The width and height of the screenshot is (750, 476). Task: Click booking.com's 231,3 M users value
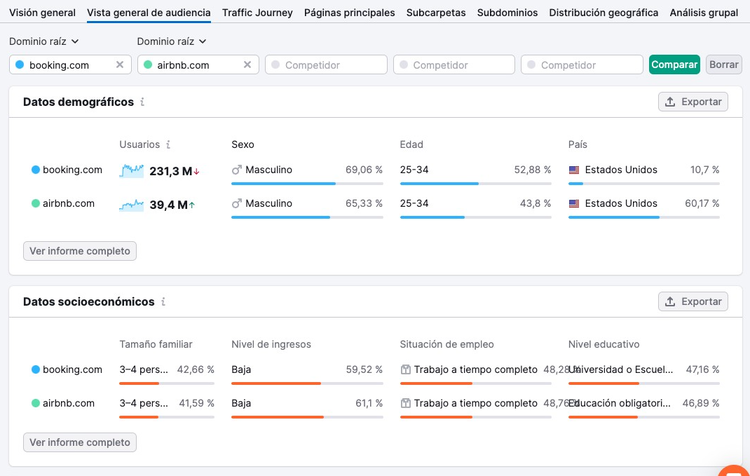[x=170, y=171]
